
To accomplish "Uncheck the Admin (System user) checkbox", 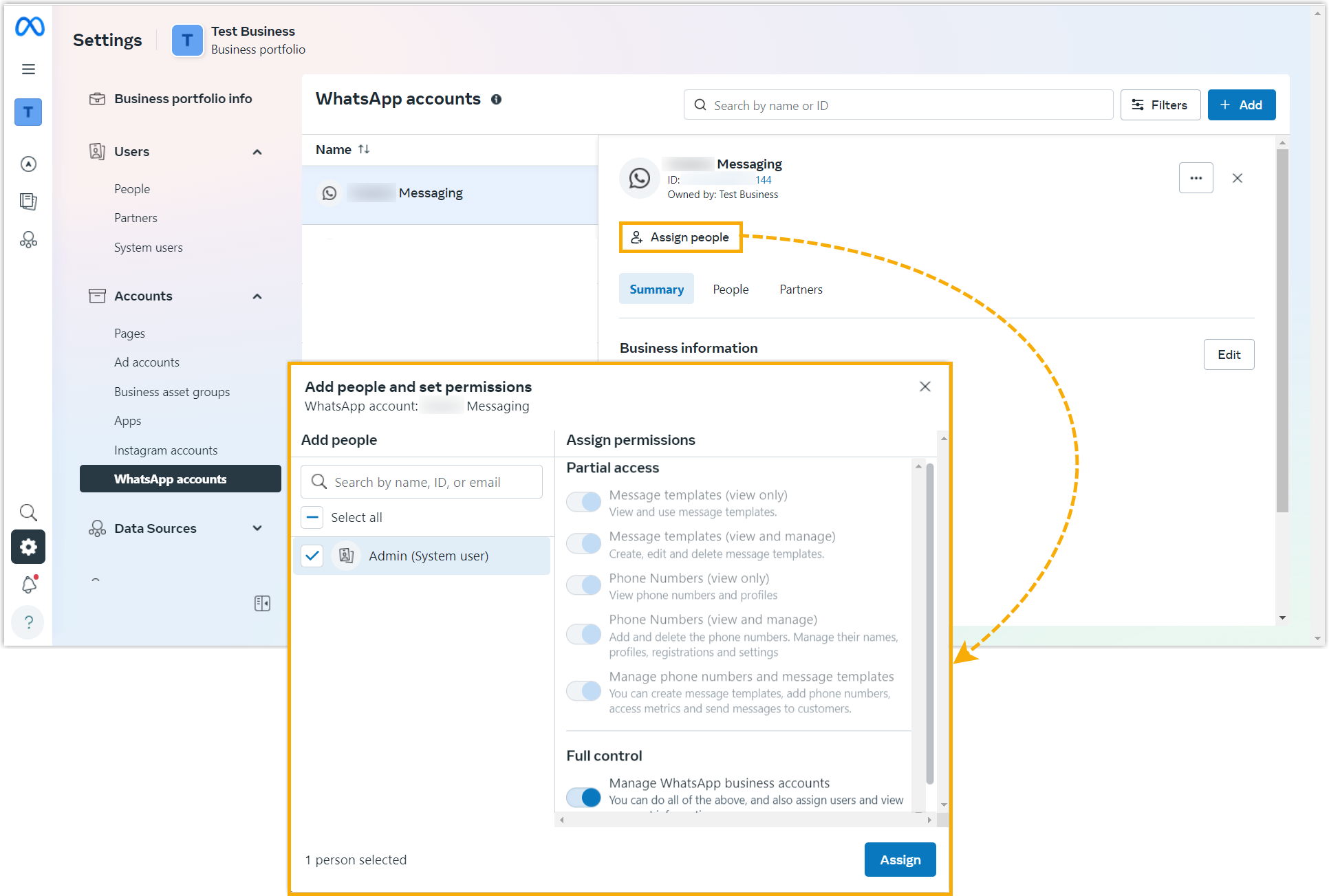I will pyautogui.click(x=312, y=556).
